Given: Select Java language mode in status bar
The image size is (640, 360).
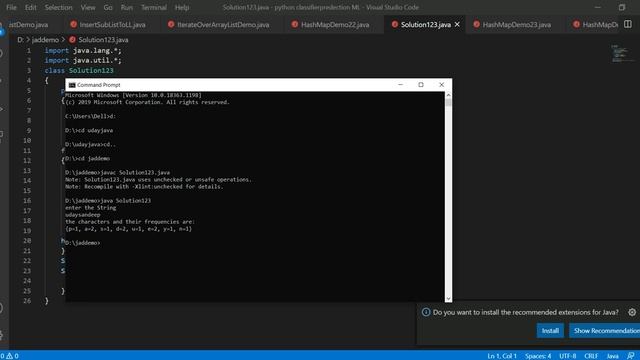Looking at the screenshot, I should pos(612,356).
